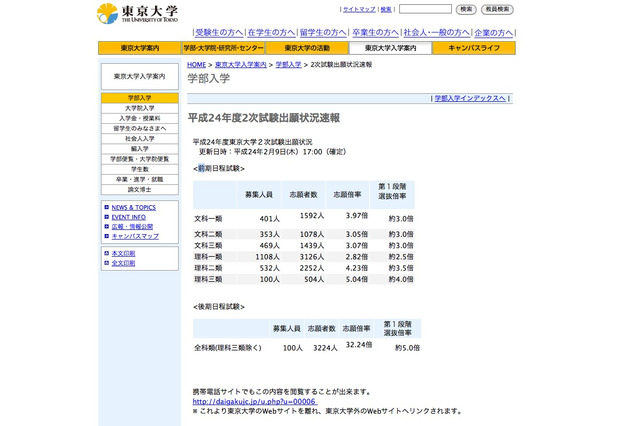Select 編入学 in the sidebar menu
Screen dimensions: 640x426
click(140, 149)
